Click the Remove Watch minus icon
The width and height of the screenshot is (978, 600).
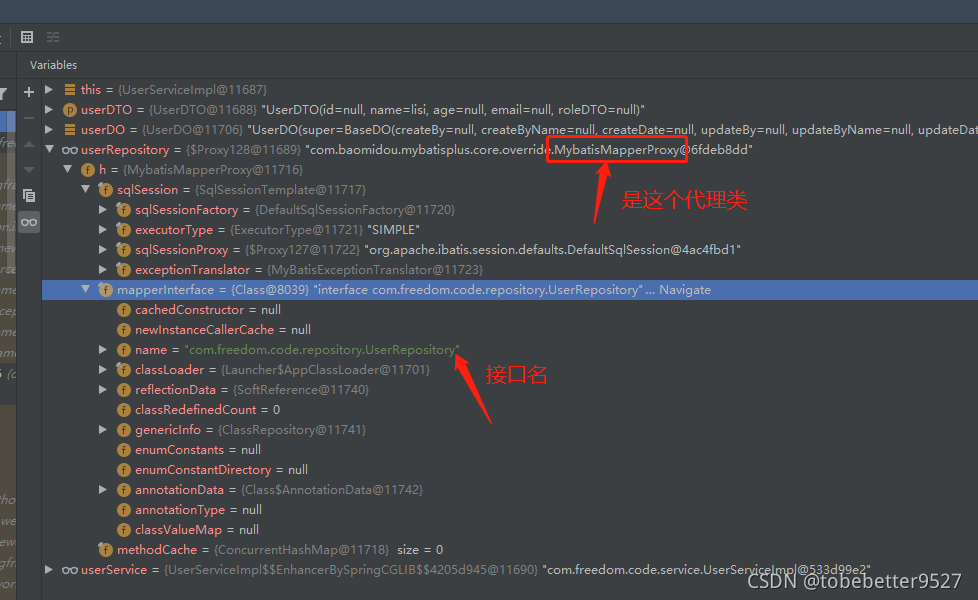tap(29, 118)
